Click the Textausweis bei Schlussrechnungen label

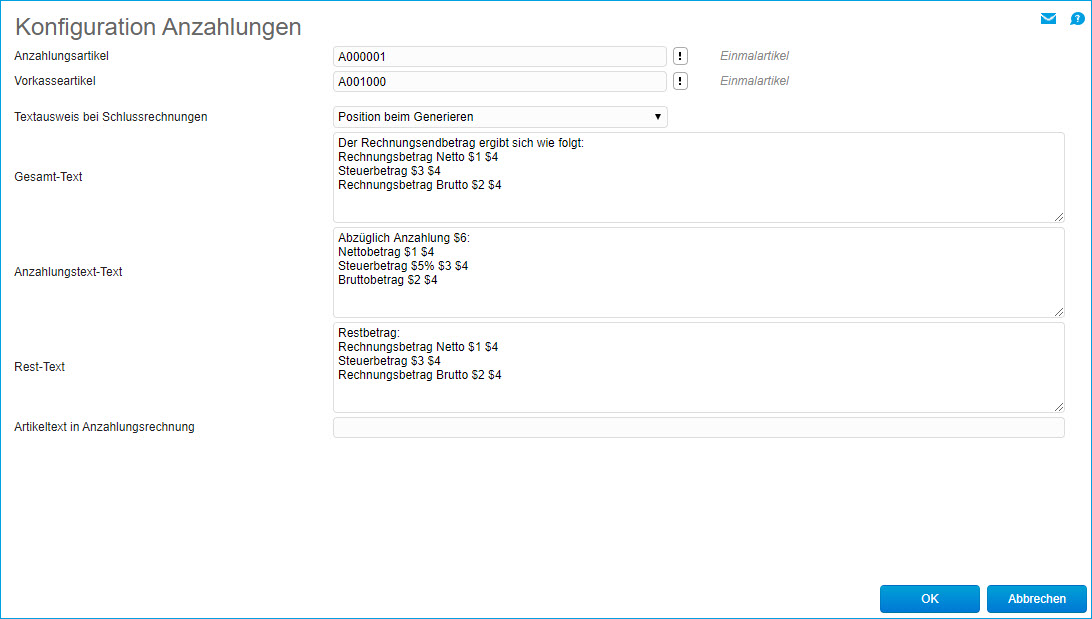pos(111,117)
